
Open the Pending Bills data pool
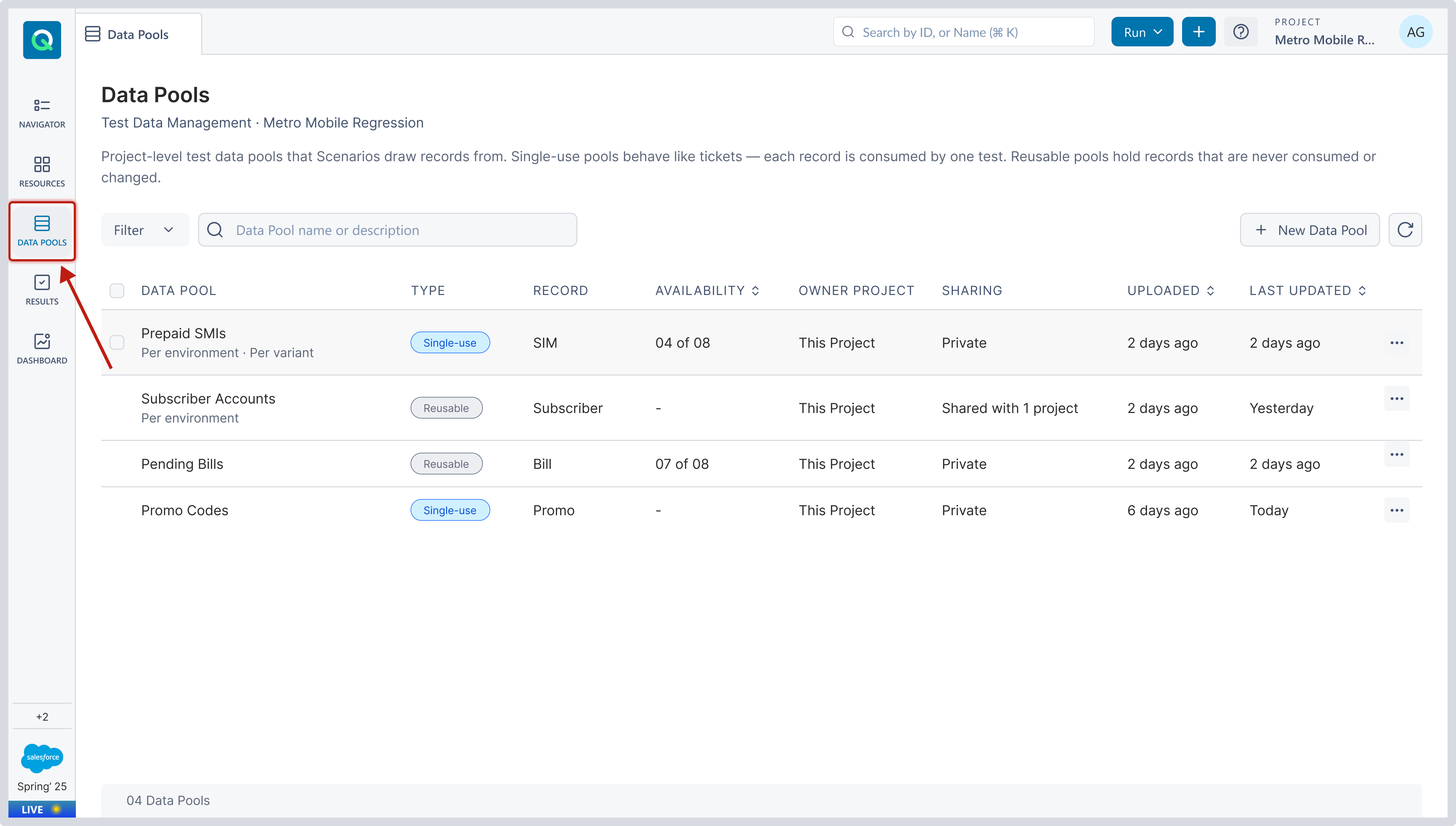[182, 464]
